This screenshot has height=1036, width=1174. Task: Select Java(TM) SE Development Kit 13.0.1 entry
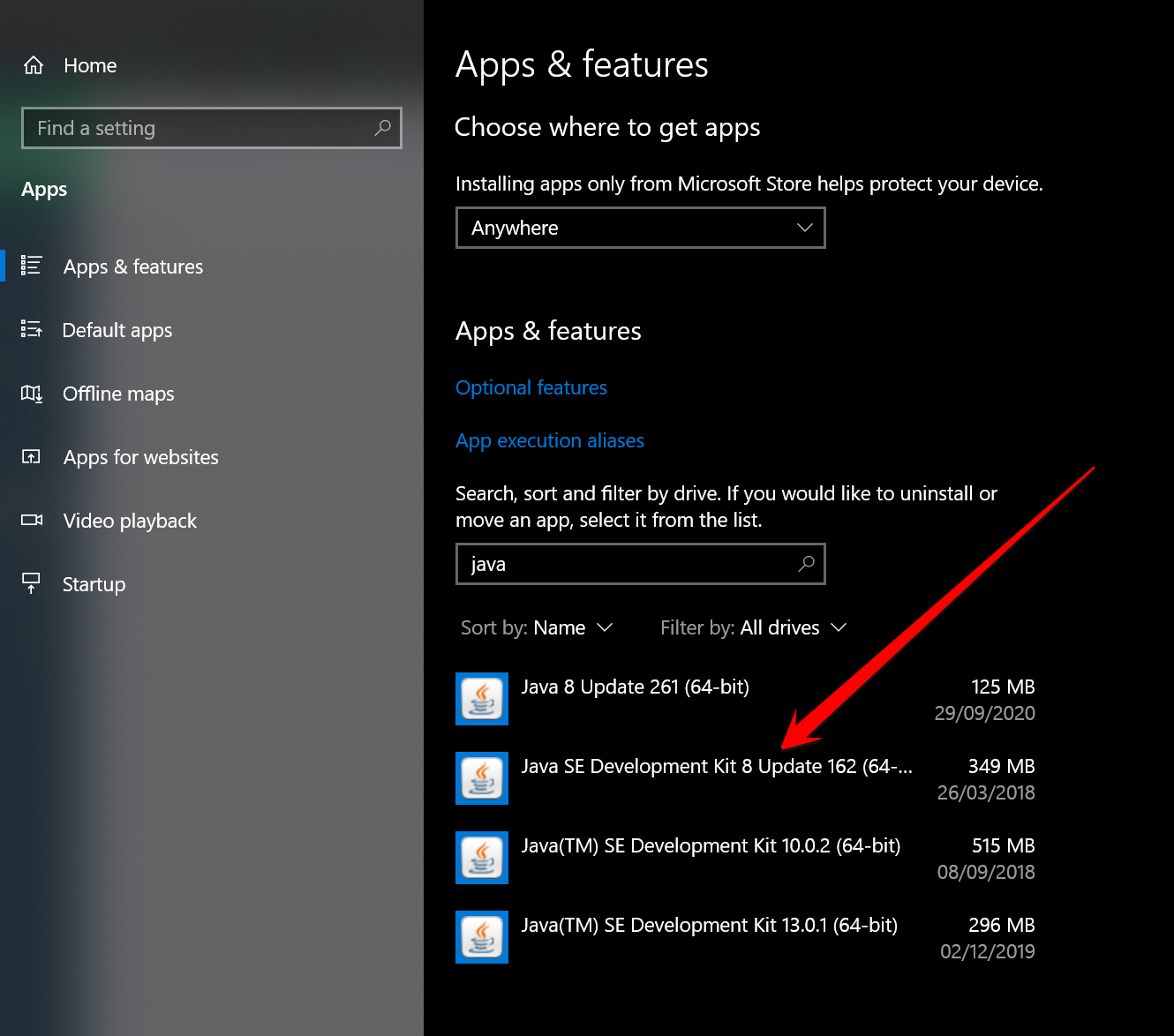click(746, 937)
